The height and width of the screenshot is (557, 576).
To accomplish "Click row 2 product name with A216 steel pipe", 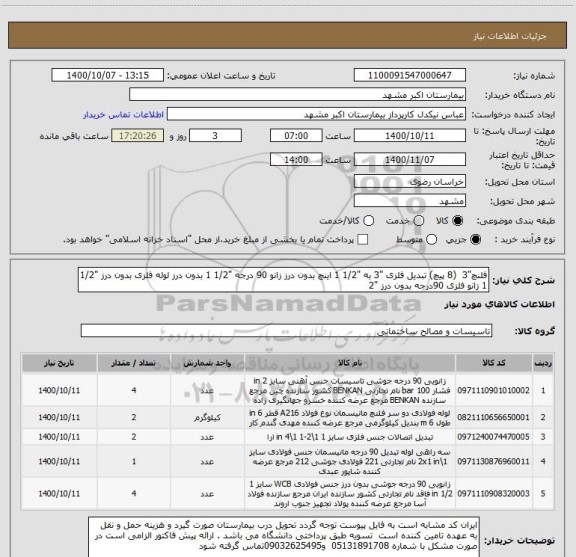I will [350, 418].
